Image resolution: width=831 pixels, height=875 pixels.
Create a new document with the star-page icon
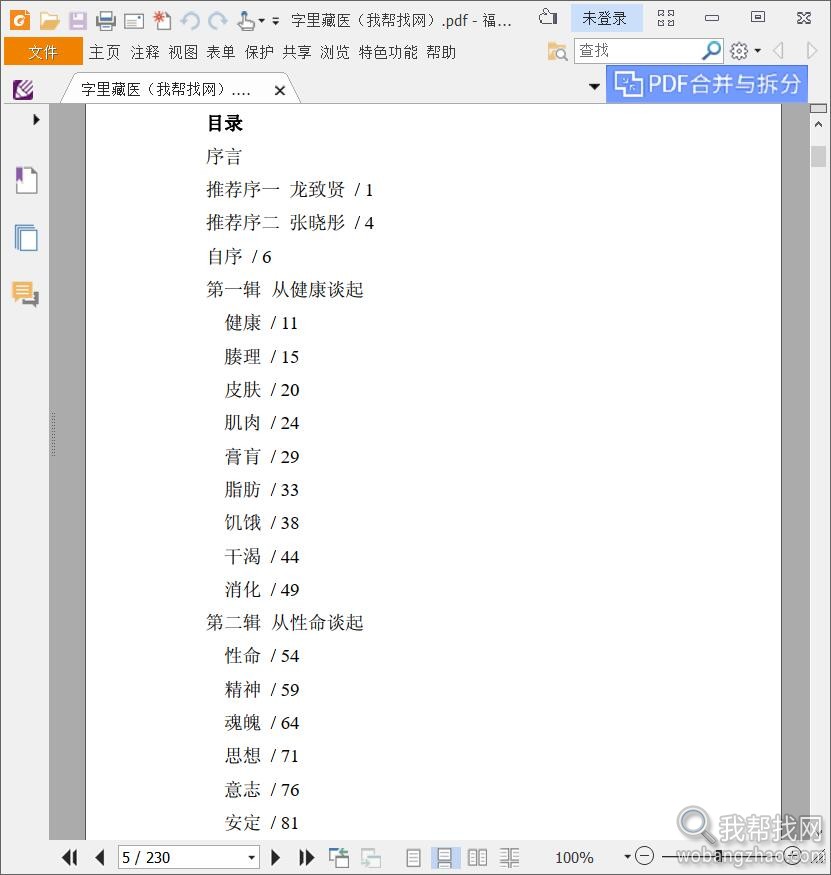tap(162, 21)
